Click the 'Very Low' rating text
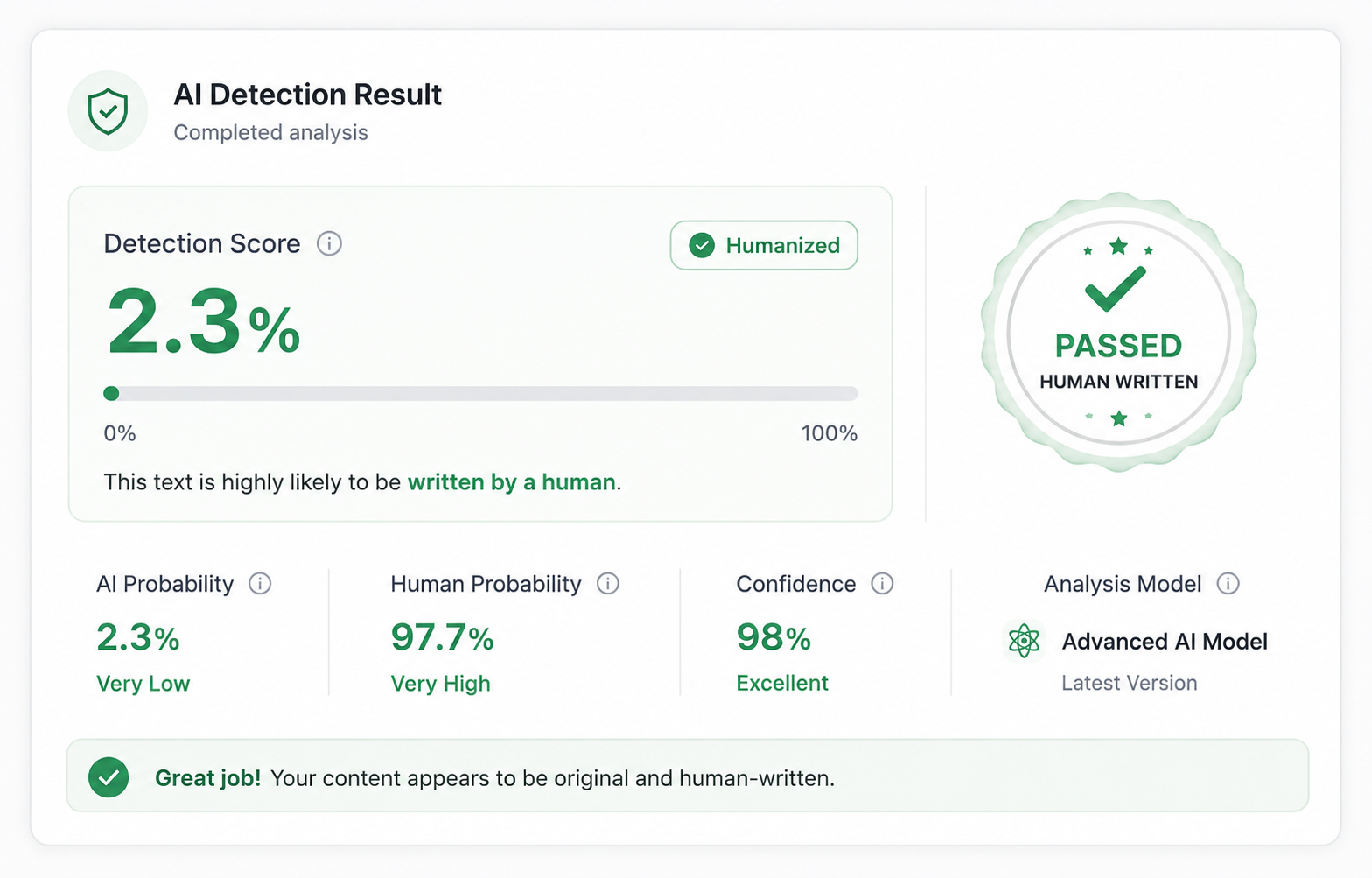Screen dimensions: 1372x878 coord(143,684)
